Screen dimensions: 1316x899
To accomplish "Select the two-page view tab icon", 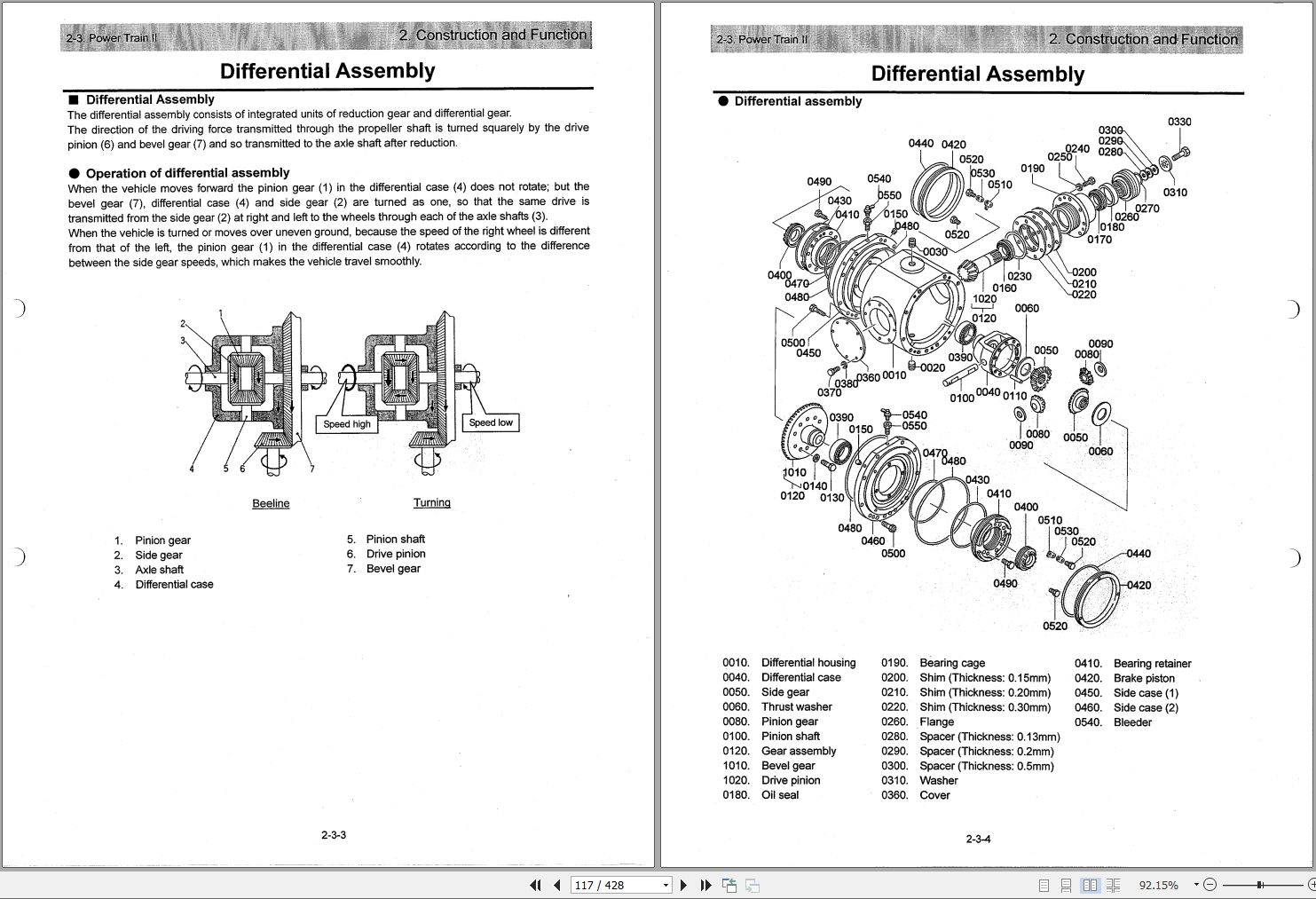I will click(x=1090, y=885).
